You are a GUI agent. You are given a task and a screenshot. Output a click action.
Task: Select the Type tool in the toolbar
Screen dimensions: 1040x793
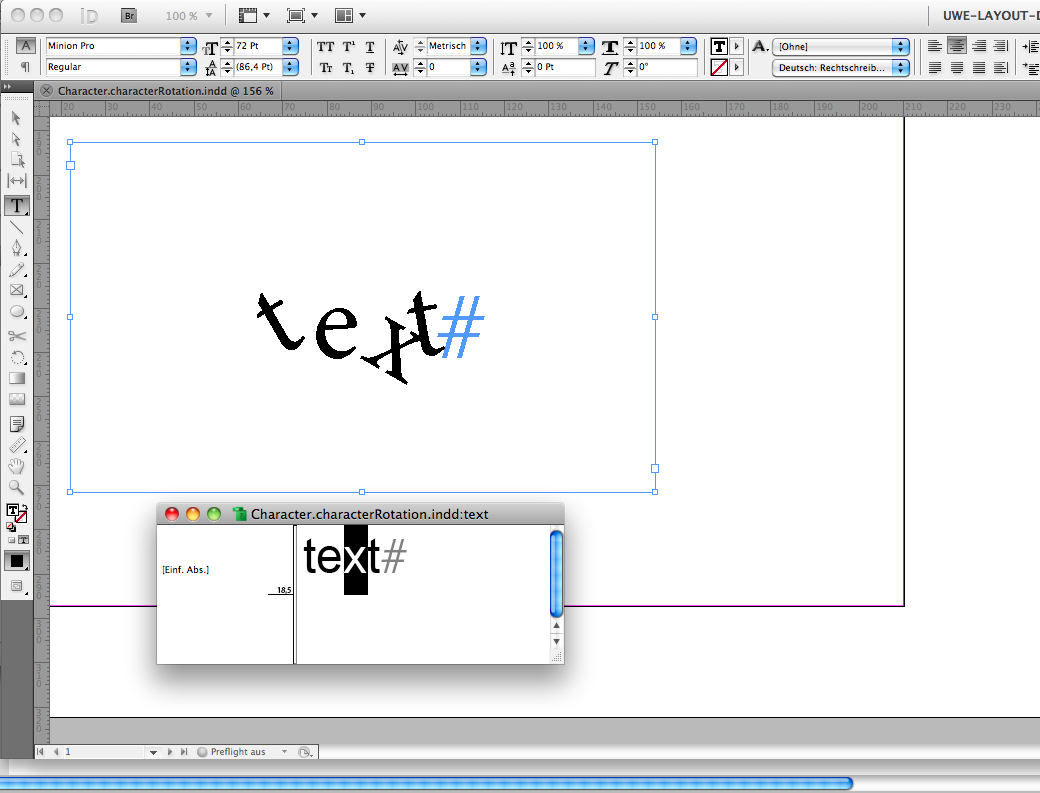point(16,206)
